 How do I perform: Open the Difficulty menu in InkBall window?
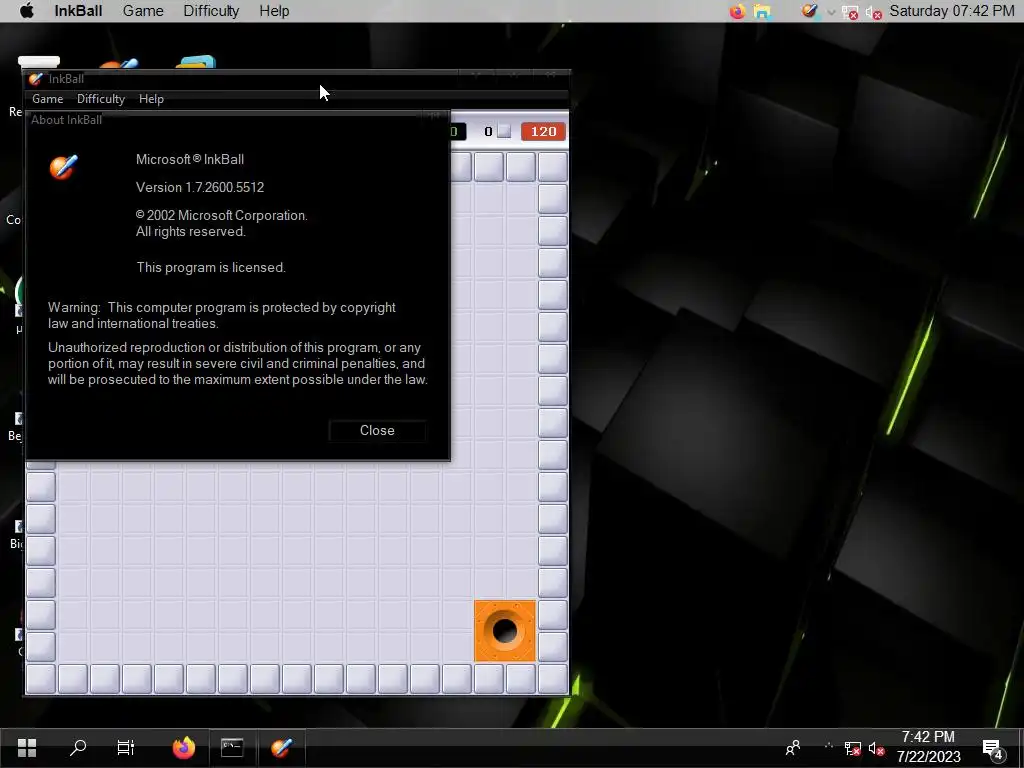(101, 99)
